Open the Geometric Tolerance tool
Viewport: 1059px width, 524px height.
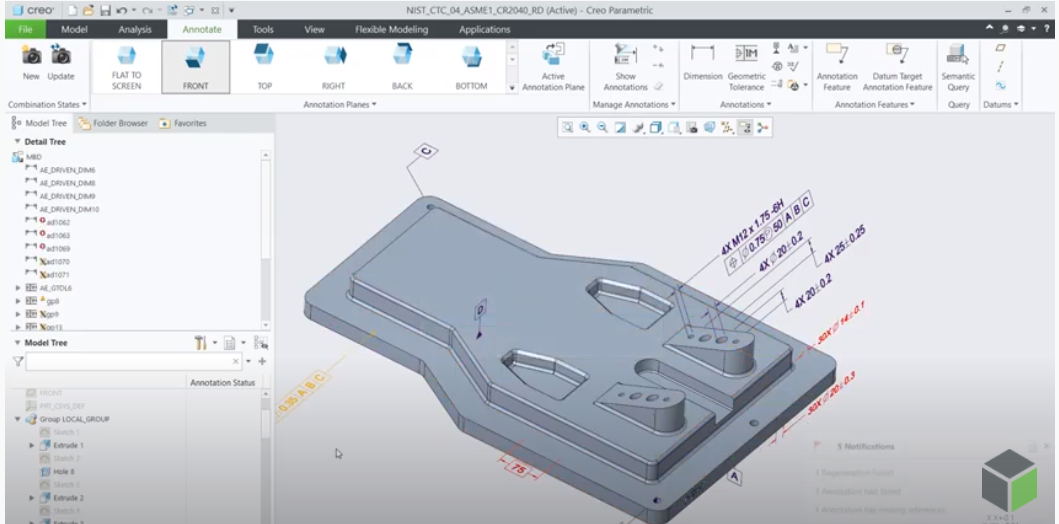pos(746,67)
